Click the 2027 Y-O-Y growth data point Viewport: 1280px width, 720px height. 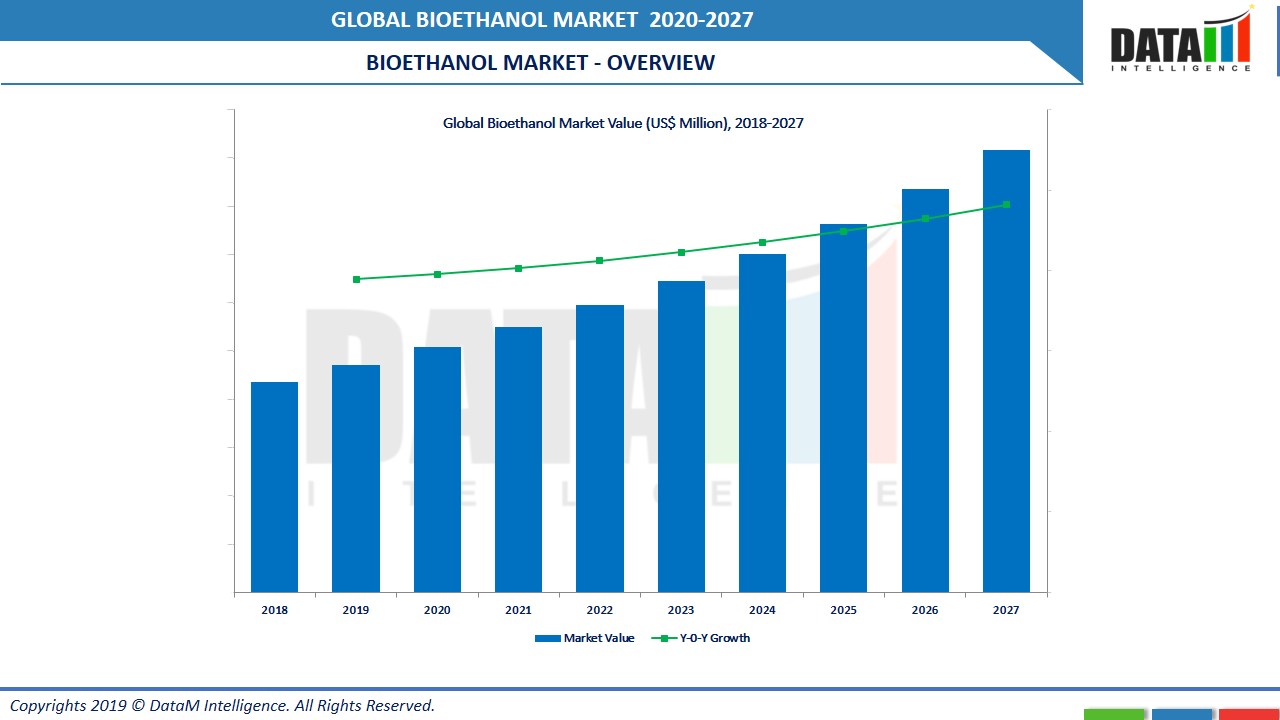tap(1006, 204)
